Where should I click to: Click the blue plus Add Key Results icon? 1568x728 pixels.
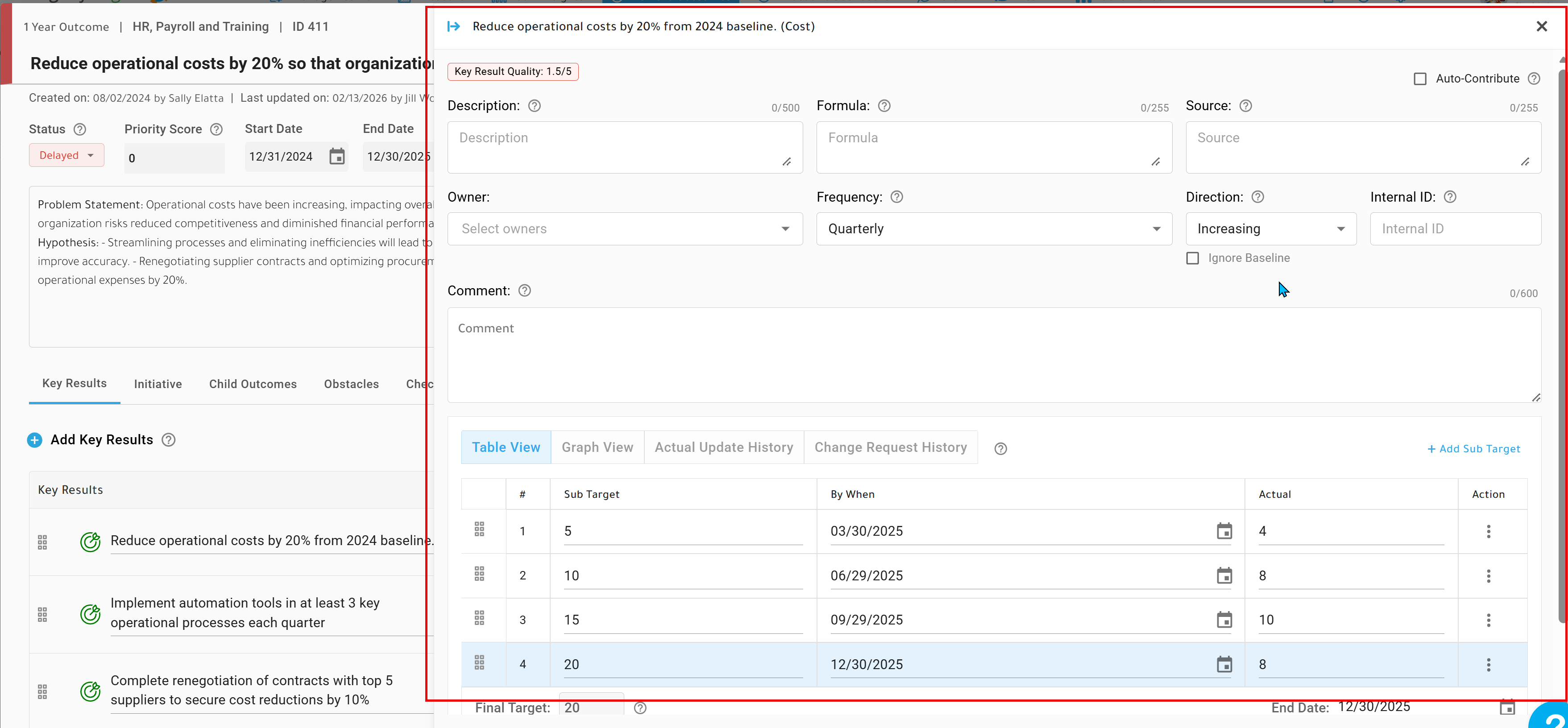[35, 440]
